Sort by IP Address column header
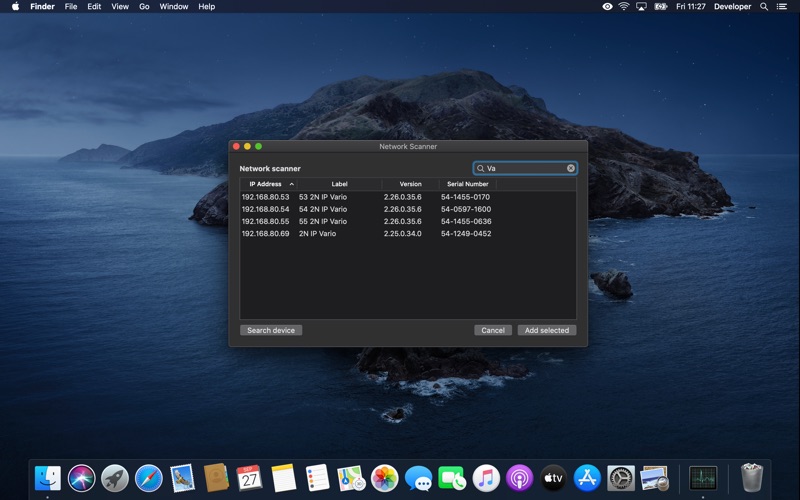Screen dimensions: 800x500 click(267, 184)
